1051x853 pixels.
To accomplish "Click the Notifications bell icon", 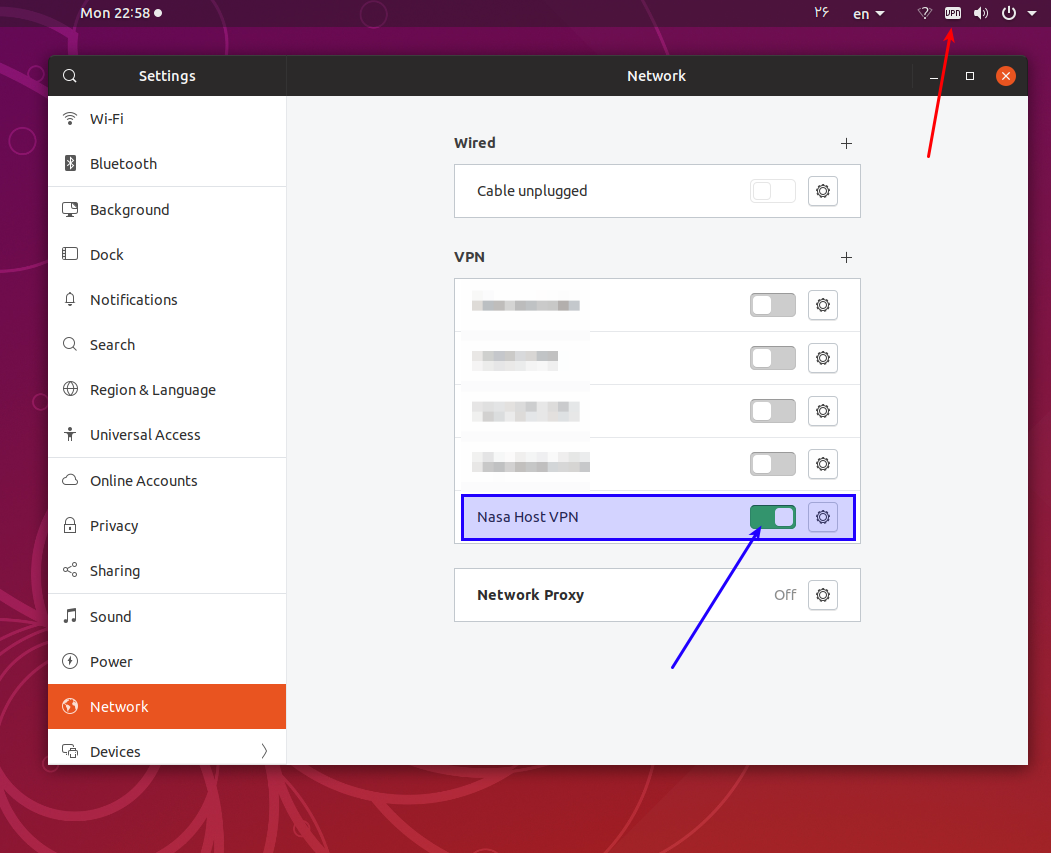I will pyautogui.click(x=70, y=299).
